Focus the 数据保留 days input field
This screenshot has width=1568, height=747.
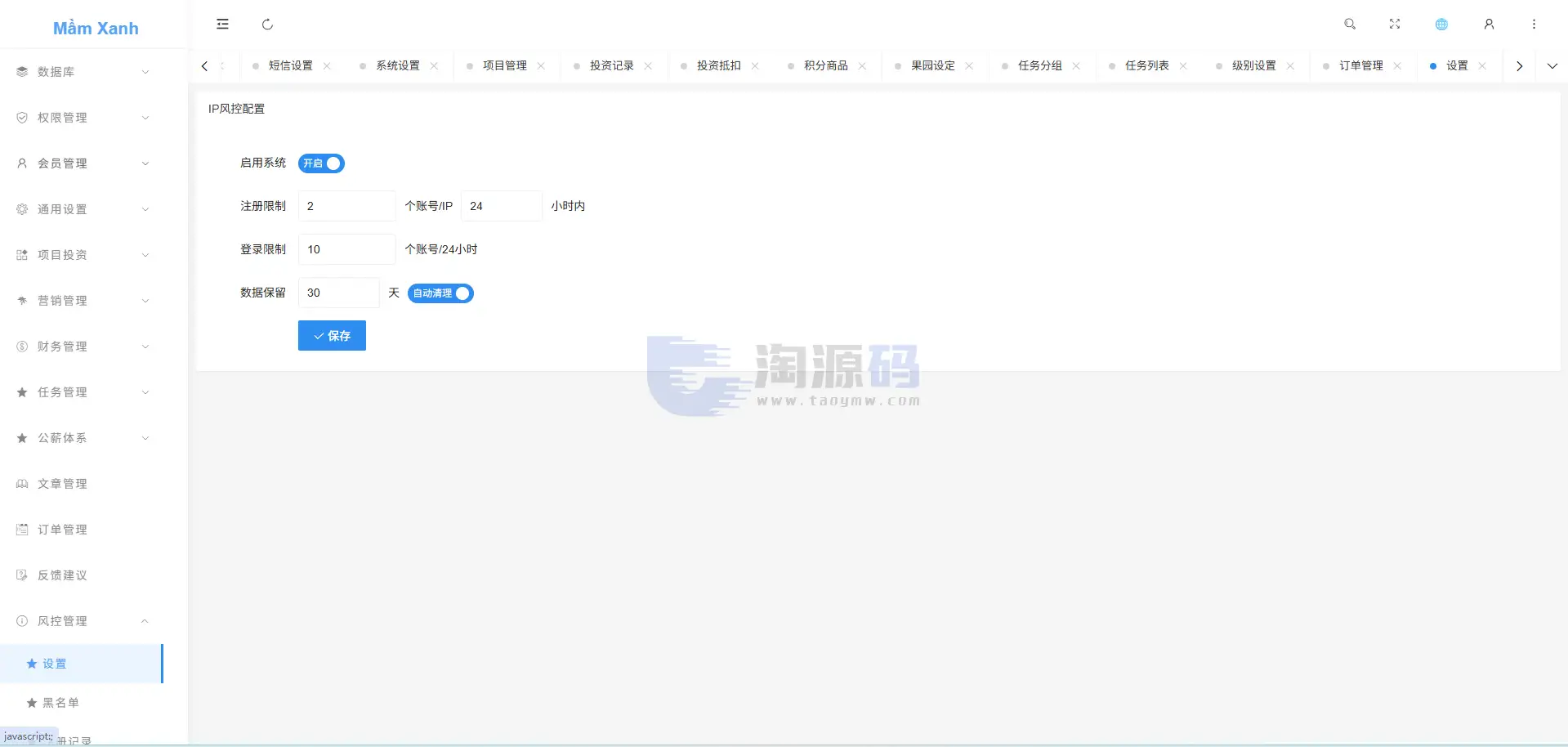[338, 293]
